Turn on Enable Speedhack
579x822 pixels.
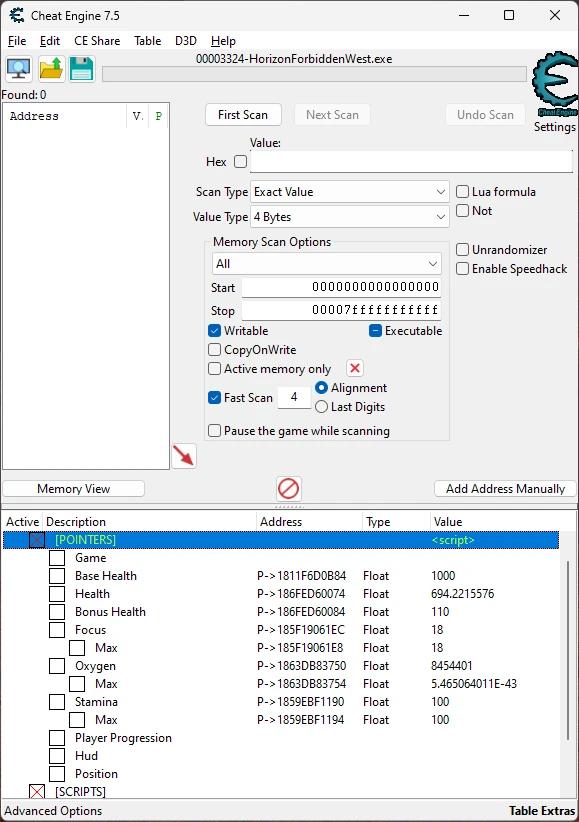[x=462, y=268]
